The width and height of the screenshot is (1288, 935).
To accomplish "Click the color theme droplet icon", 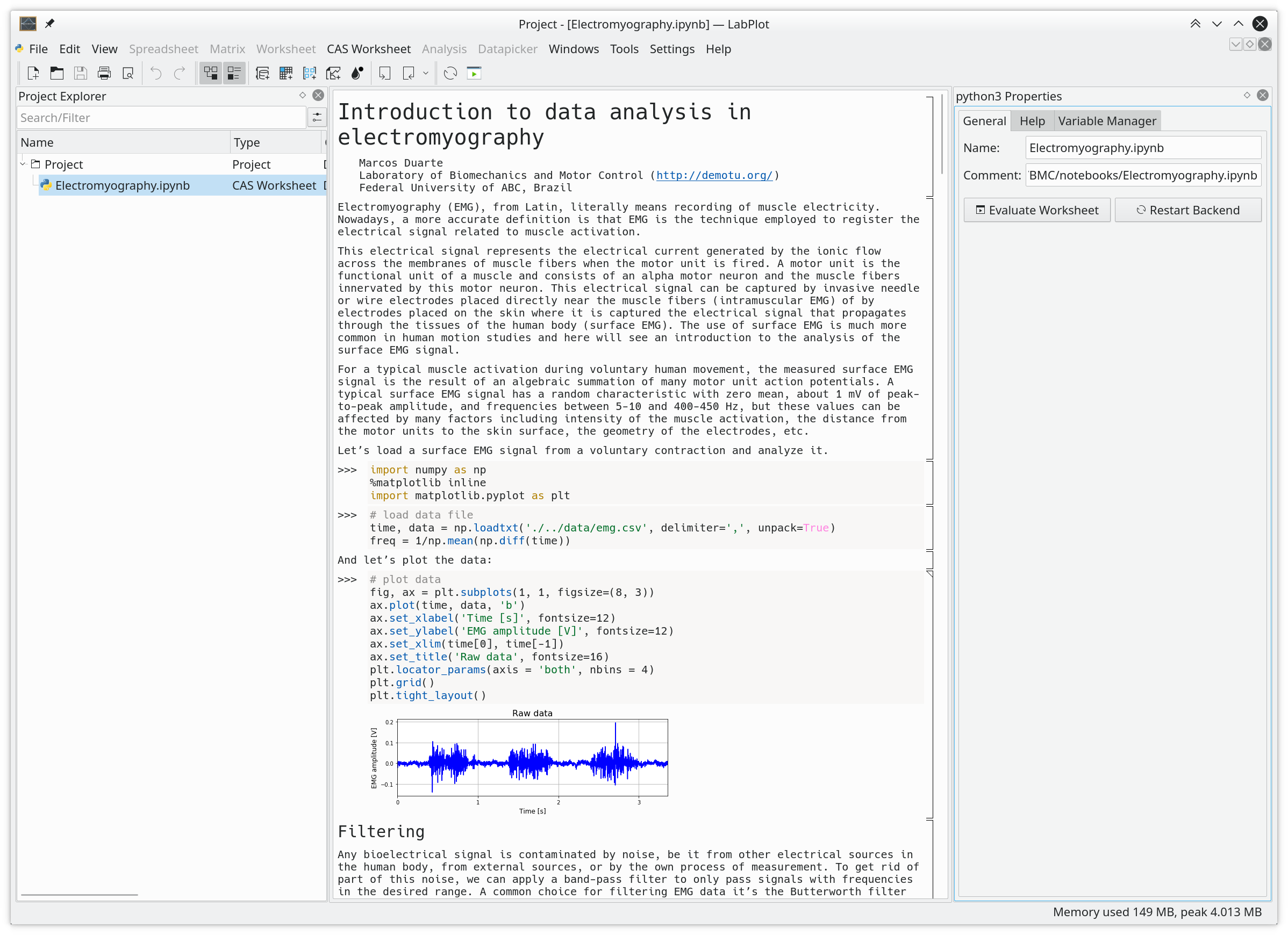I will click(x=357, y=73).
